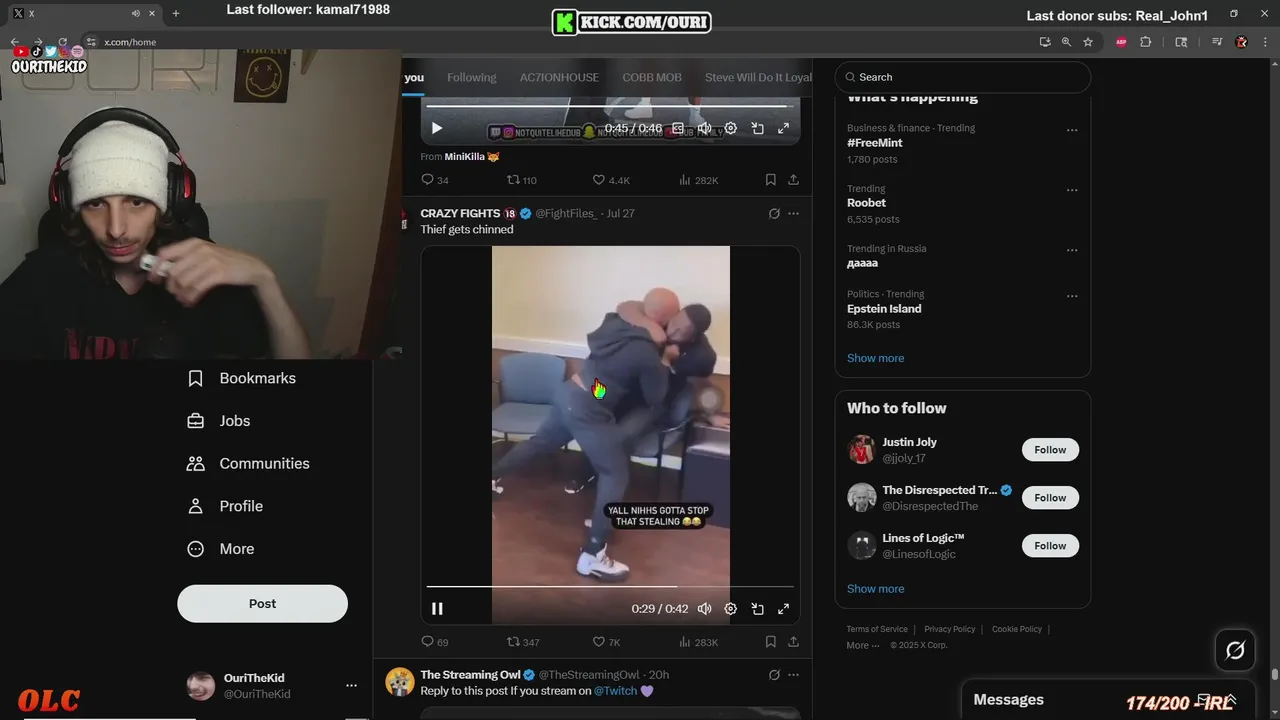Open more options for #FreeMint trend
Image resolution: width=1280 pixels, height=720 pixels.
1072,130
